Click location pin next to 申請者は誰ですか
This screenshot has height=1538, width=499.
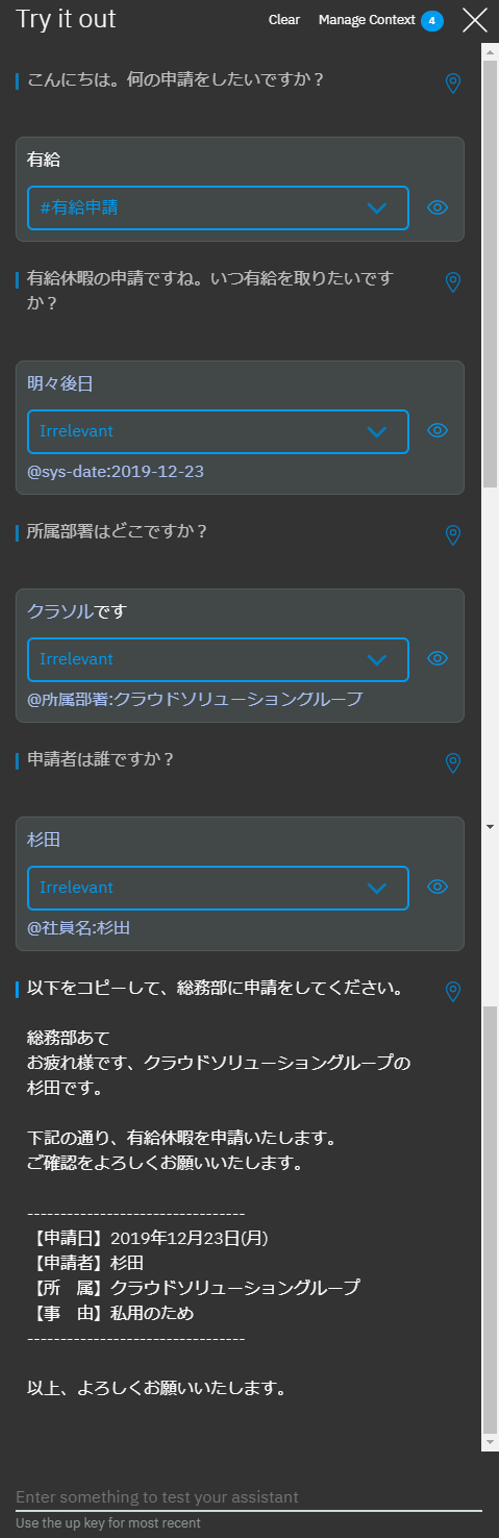point(452,763)
